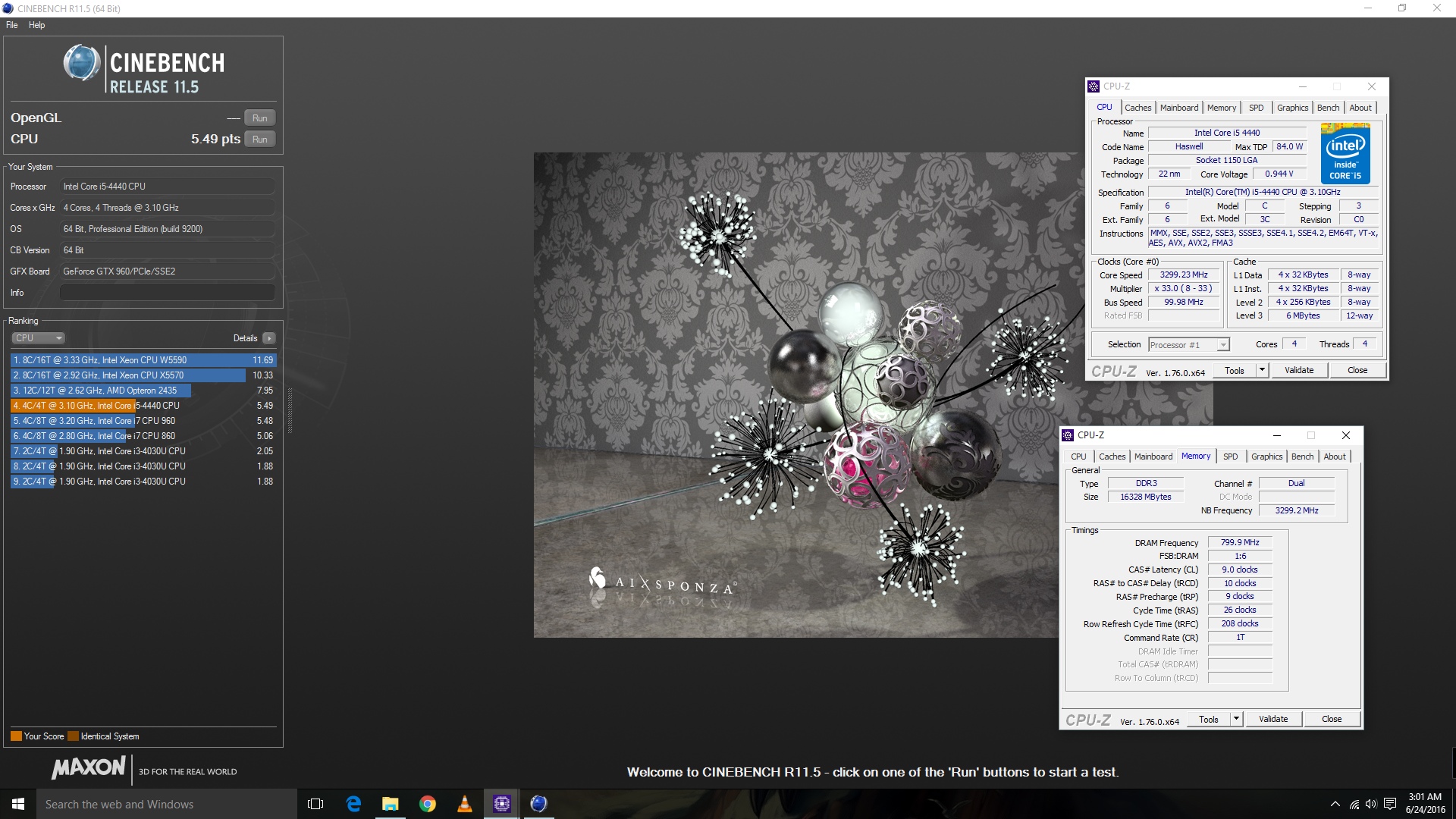
Task: Switch to Bench tab in lower CPU-Z window
Action: pos(1302,457)
